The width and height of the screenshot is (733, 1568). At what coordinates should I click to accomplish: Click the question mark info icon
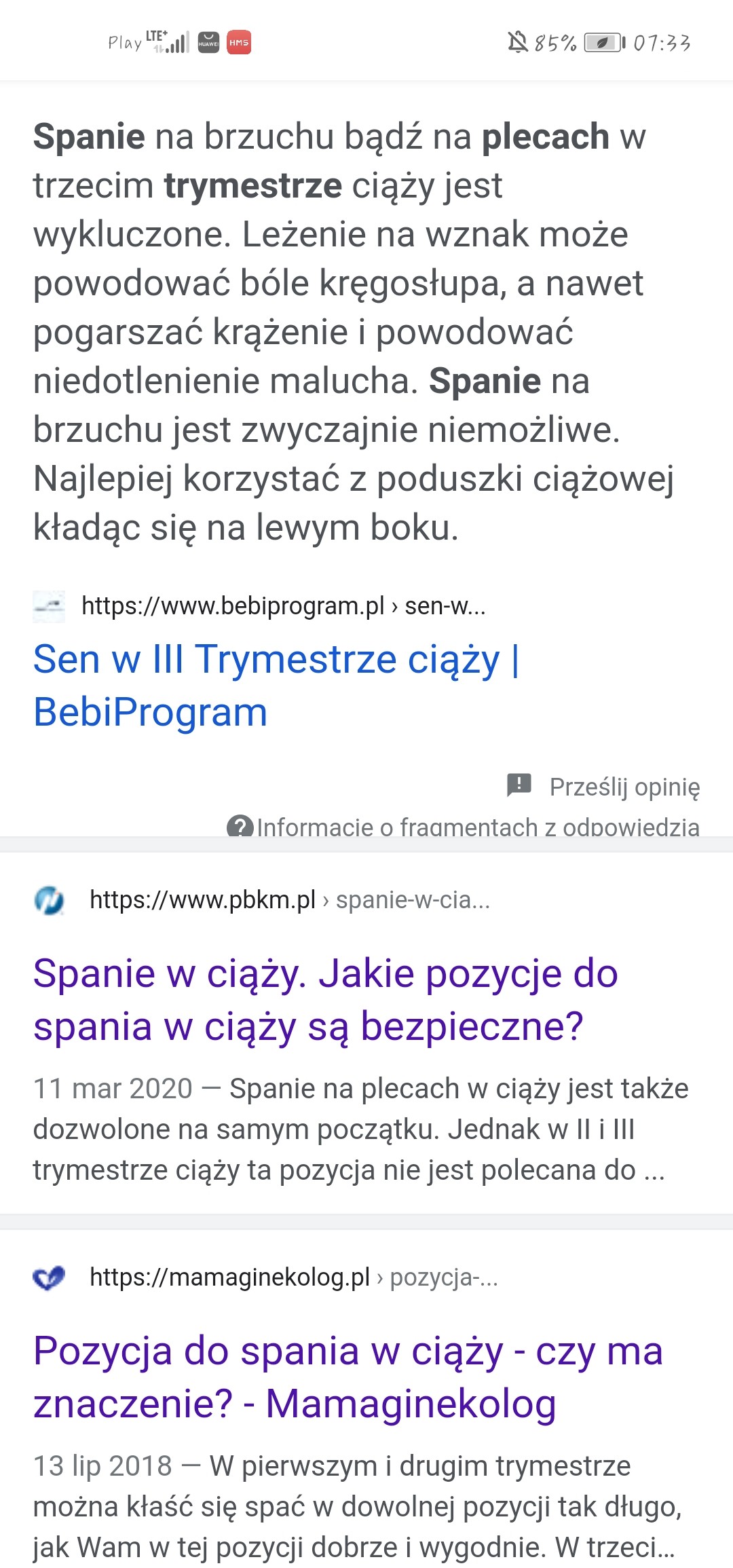tap(240, 827)
